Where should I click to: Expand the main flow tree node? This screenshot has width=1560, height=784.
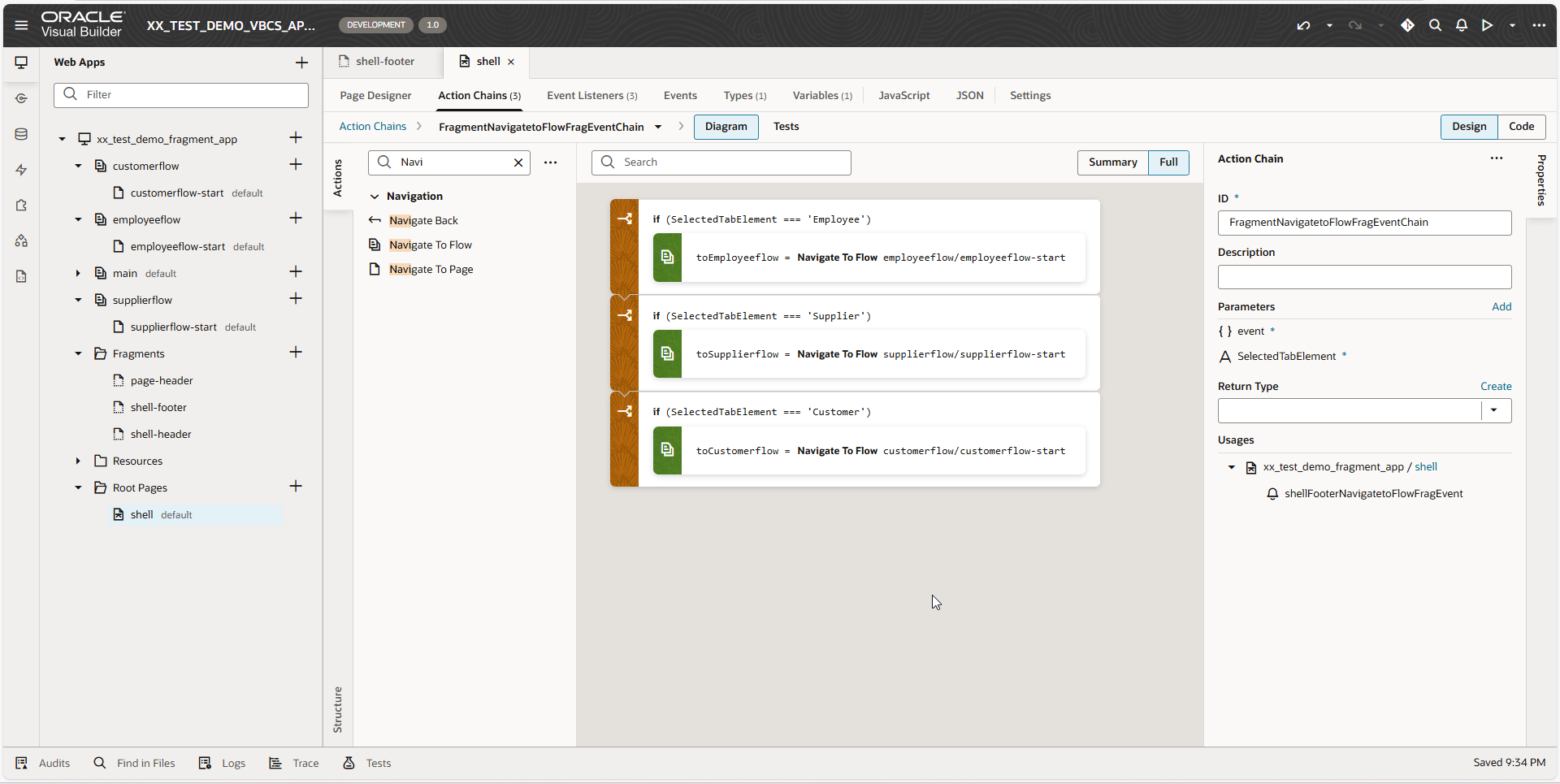click(78, 274)
